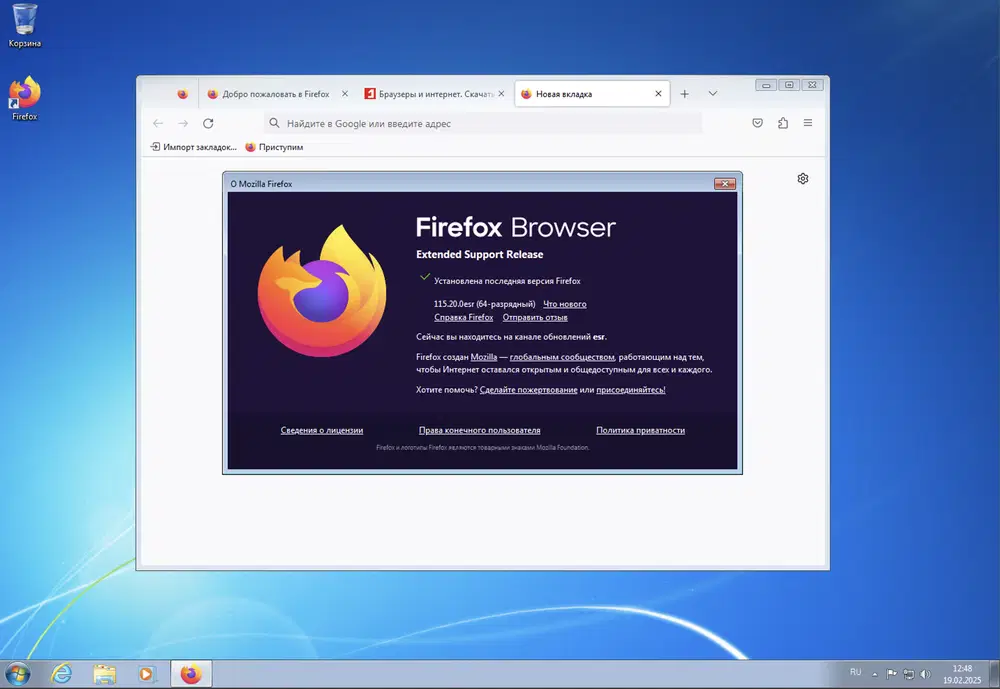Launch Internet Explorer from the taskbar

pyautogui.click(x=62, y=674)
